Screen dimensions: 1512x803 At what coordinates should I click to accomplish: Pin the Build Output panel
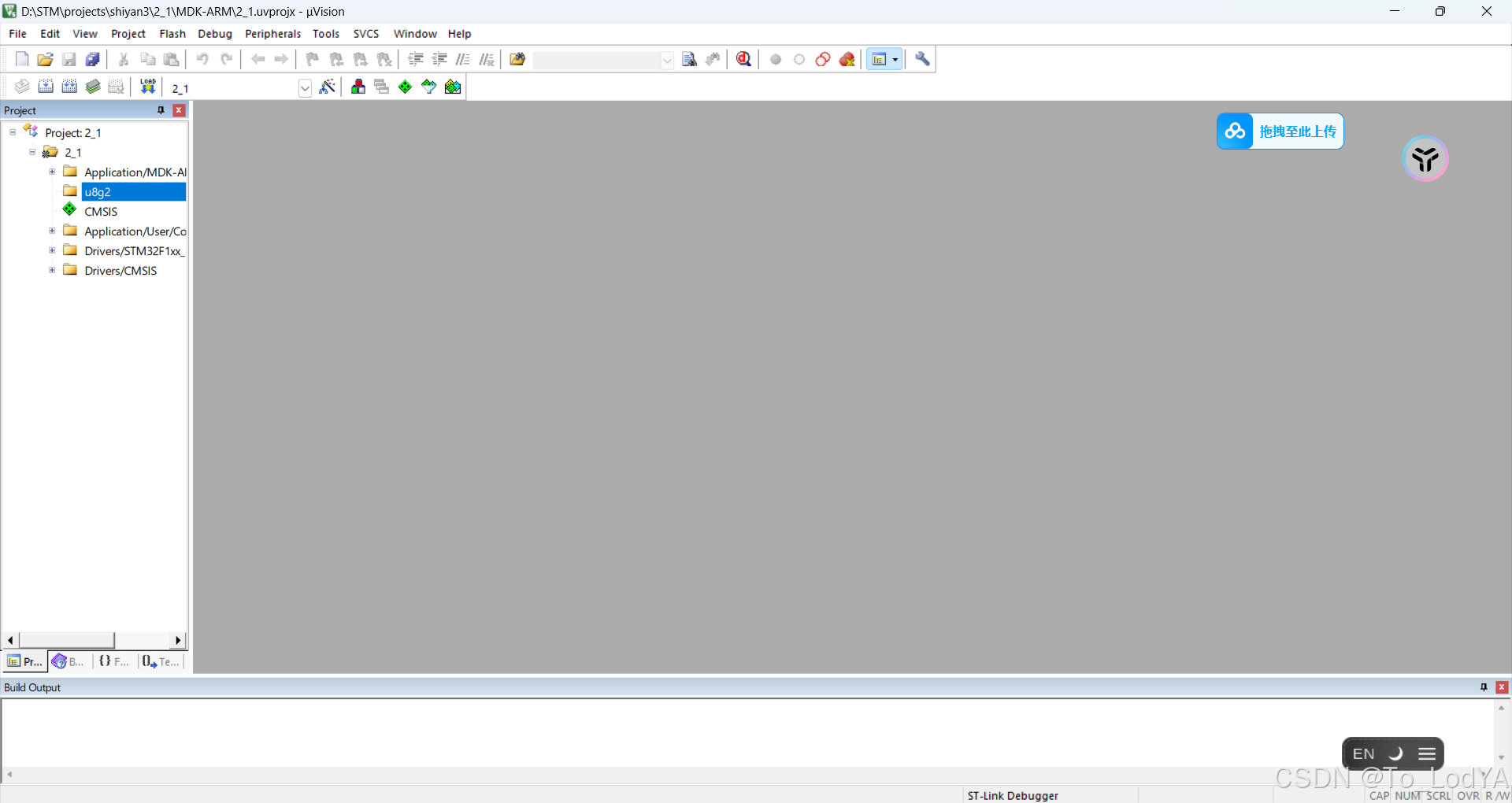pyautogui.click(x=1484, y=687)
